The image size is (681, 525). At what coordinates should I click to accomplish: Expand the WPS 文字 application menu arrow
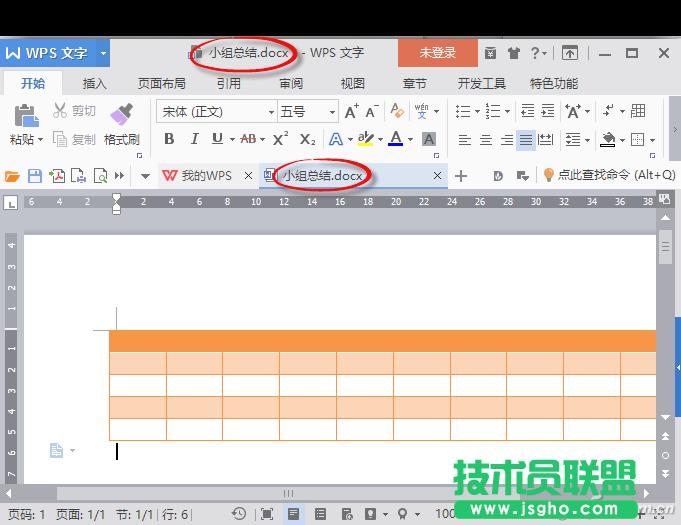click(104, 52)
